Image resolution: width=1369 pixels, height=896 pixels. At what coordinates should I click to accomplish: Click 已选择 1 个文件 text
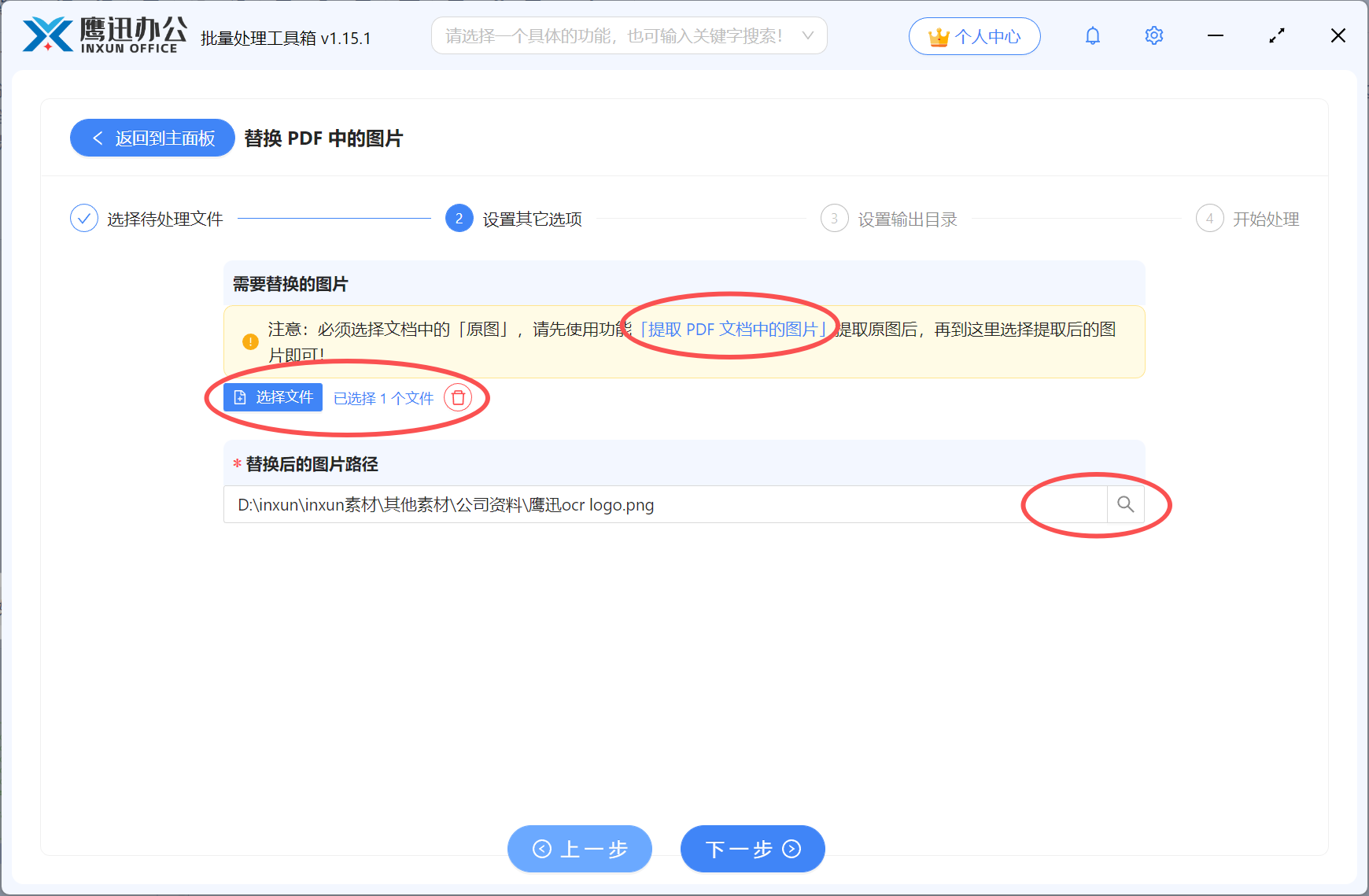[x=383, y=398]
